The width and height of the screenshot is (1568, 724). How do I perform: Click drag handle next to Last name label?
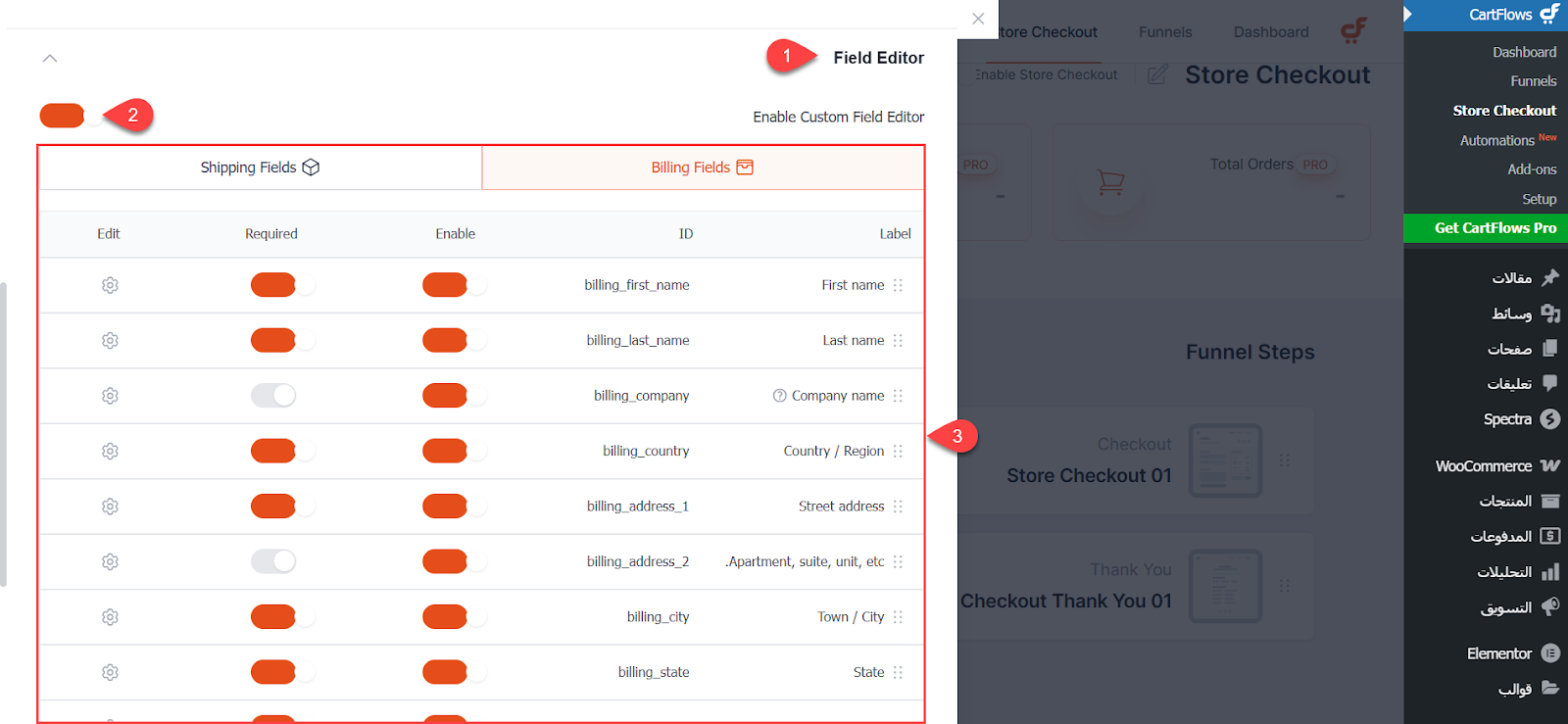coord(898,340)
